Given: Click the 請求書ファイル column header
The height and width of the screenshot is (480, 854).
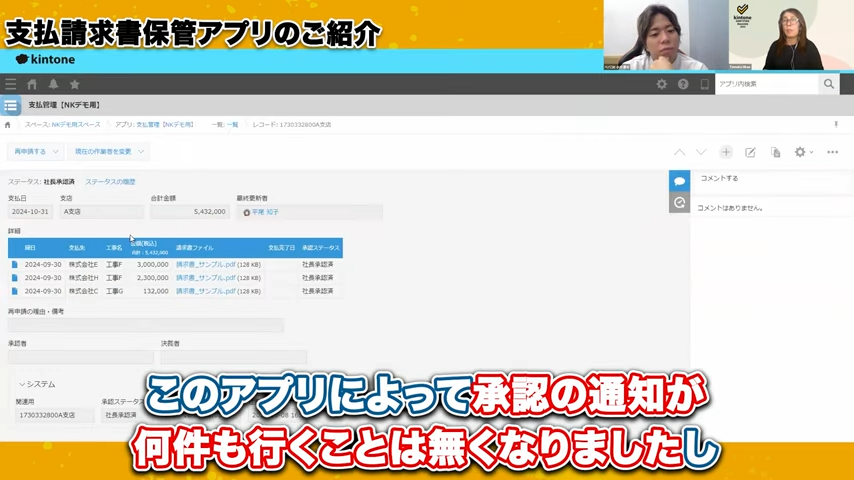Looking at the screenshot, I should point(194,248).
